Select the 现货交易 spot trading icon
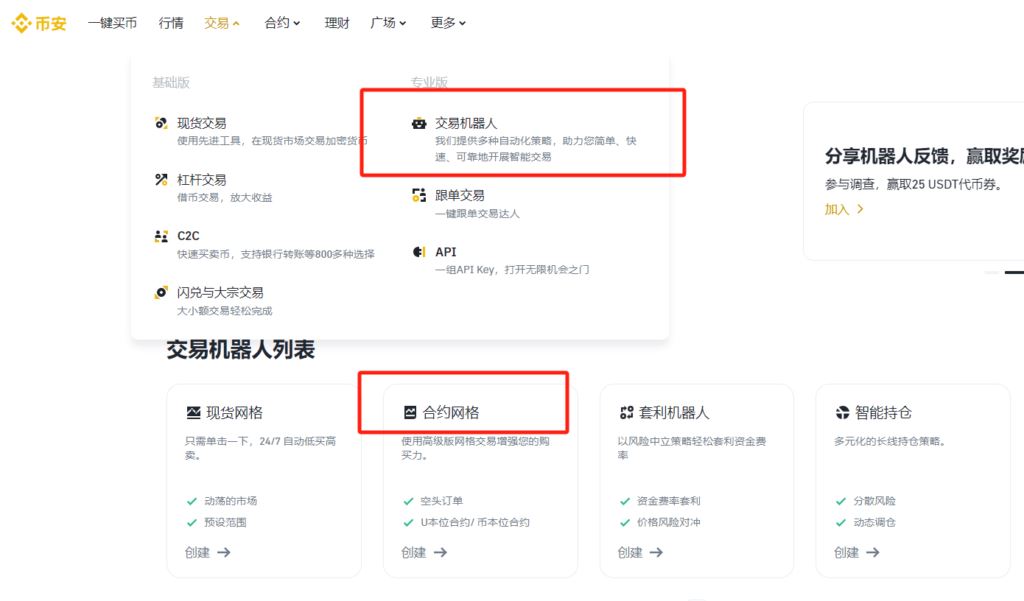 click(x=161, y=123)
